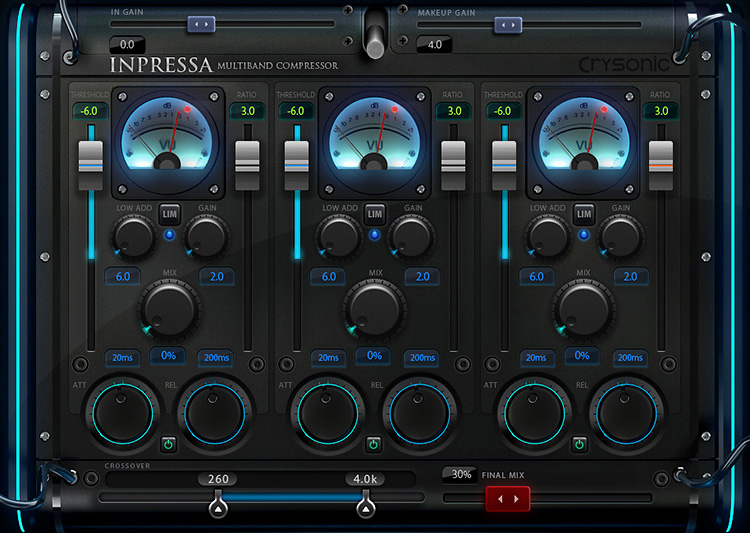Click third band Low Add 6.0 value

pos(536,277)
